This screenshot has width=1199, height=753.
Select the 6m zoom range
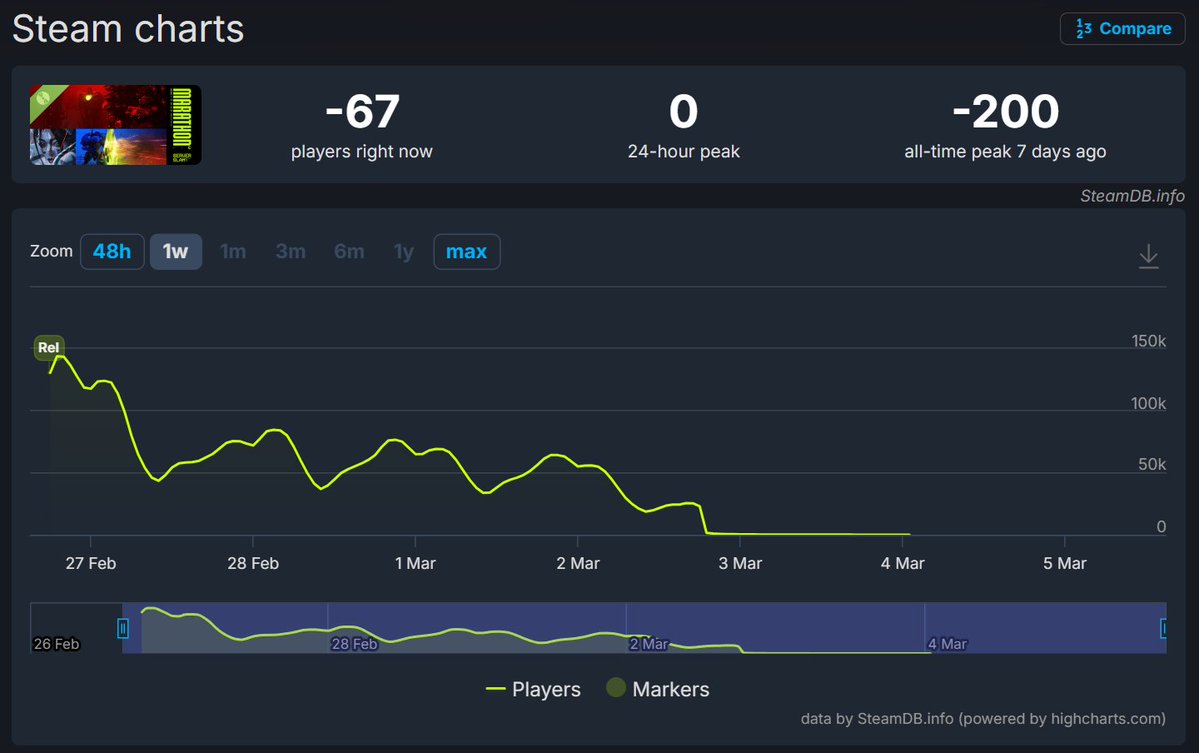(349, 251)
